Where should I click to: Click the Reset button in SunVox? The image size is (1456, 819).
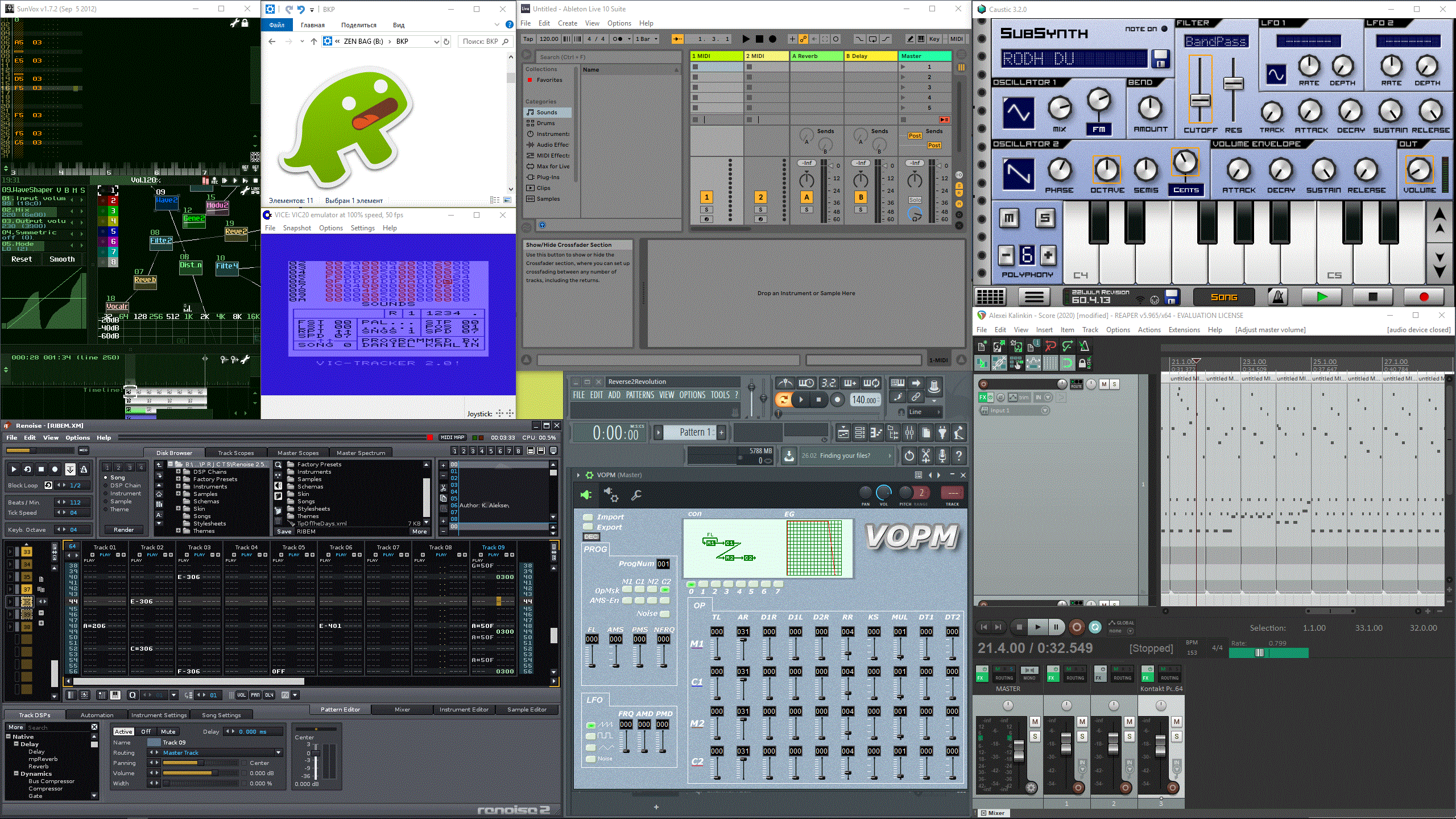coord(22,259)
